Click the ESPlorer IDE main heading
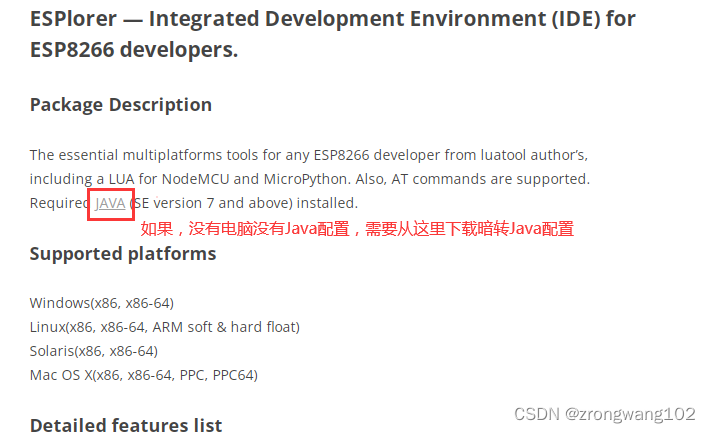This screenshot has width=710, height=433. [332, 34]
